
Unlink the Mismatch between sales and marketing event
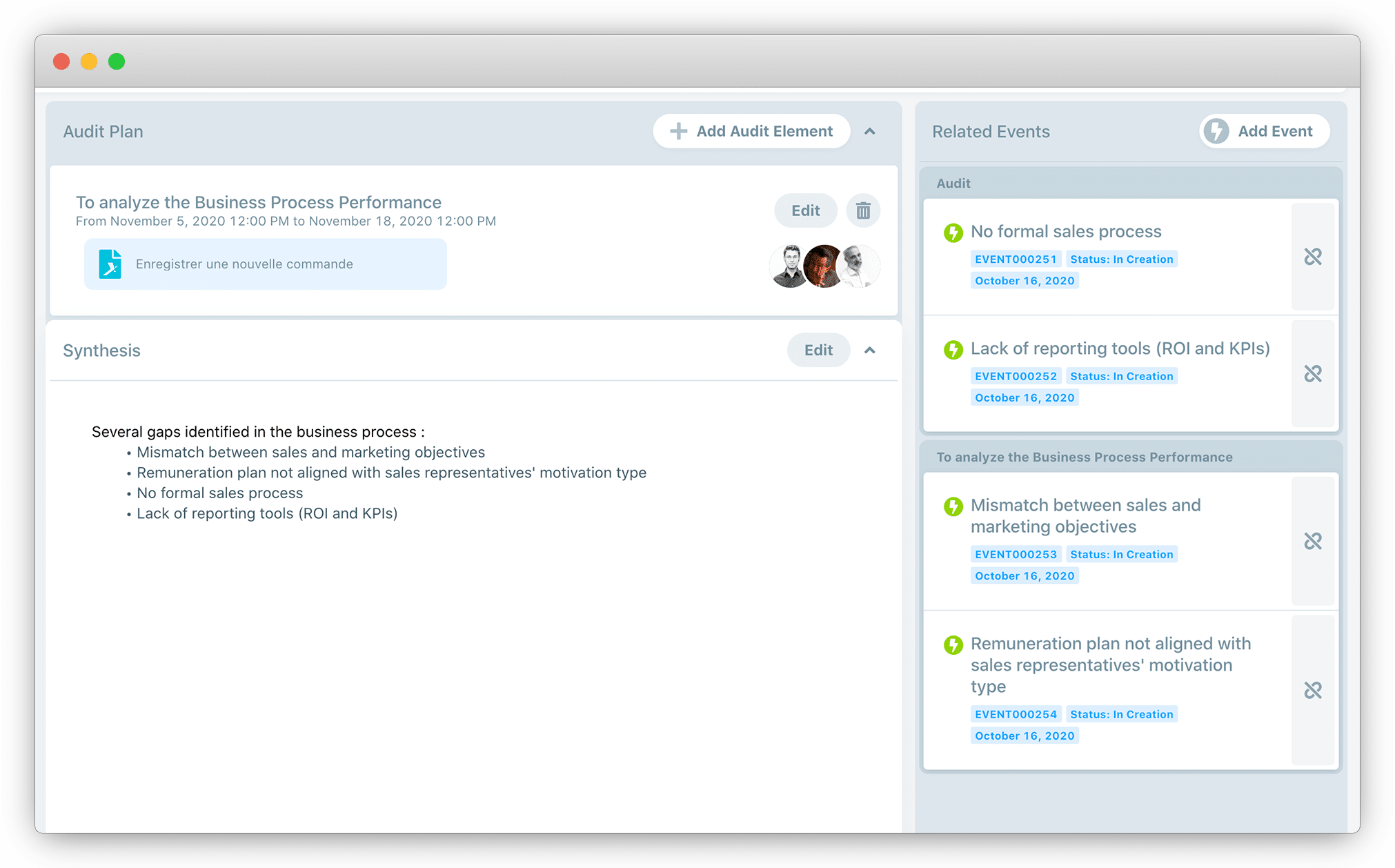(x=1313, y=541)
